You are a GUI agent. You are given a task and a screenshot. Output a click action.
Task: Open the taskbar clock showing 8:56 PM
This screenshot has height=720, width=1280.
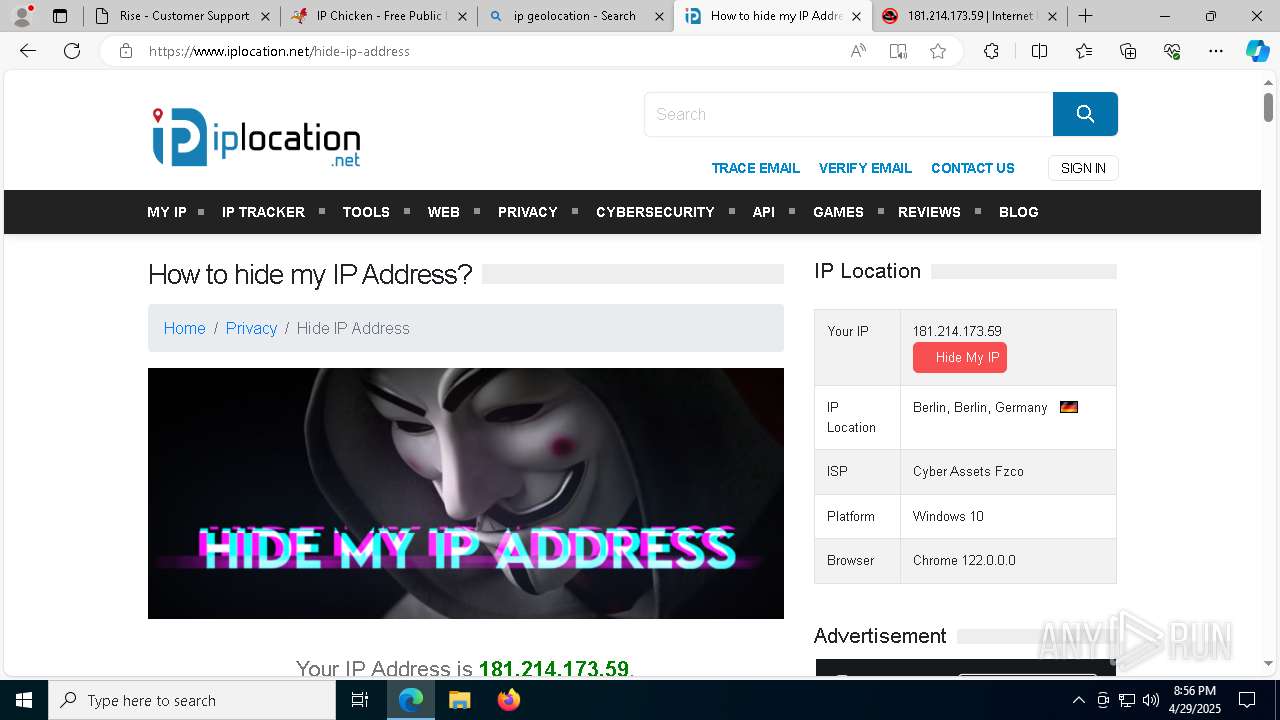[x=1195, y=700]
